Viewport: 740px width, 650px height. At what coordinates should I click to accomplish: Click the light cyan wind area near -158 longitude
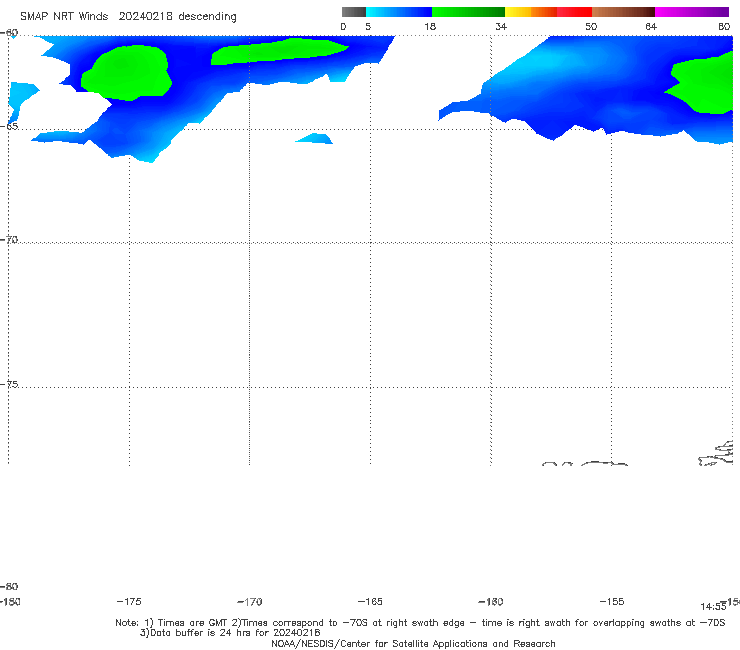[550, 61]
